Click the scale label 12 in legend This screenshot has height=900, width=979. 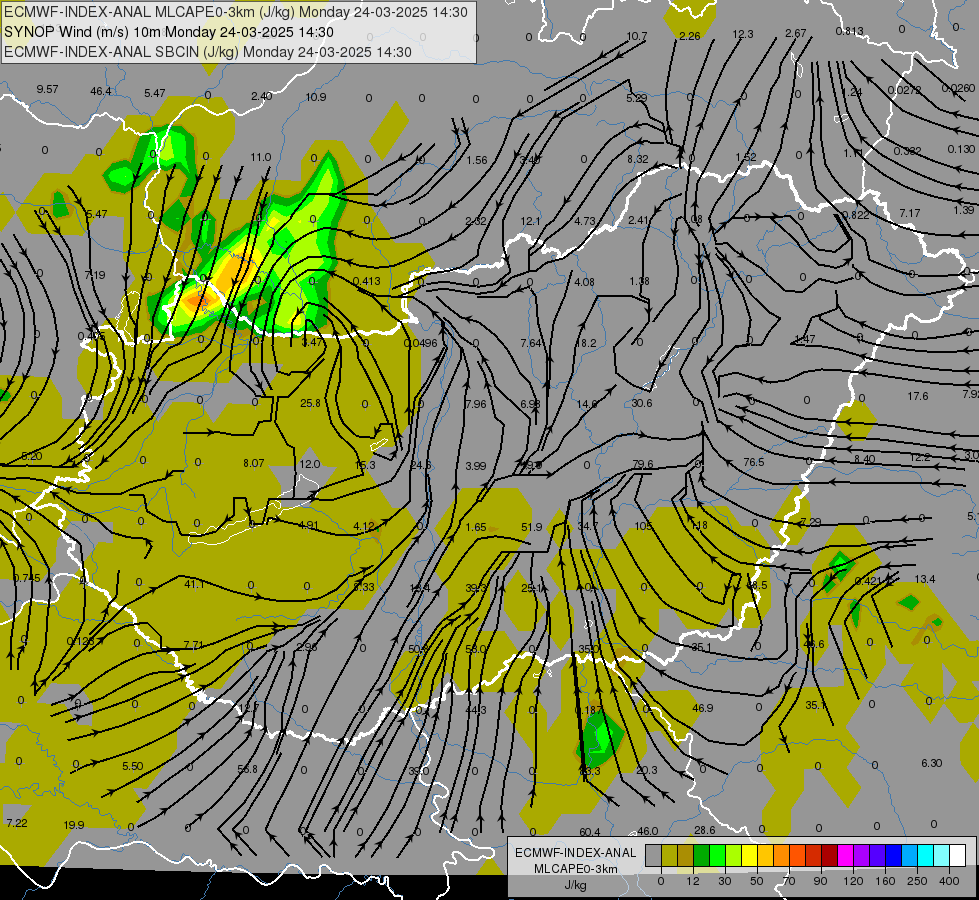tap(692, 881)
